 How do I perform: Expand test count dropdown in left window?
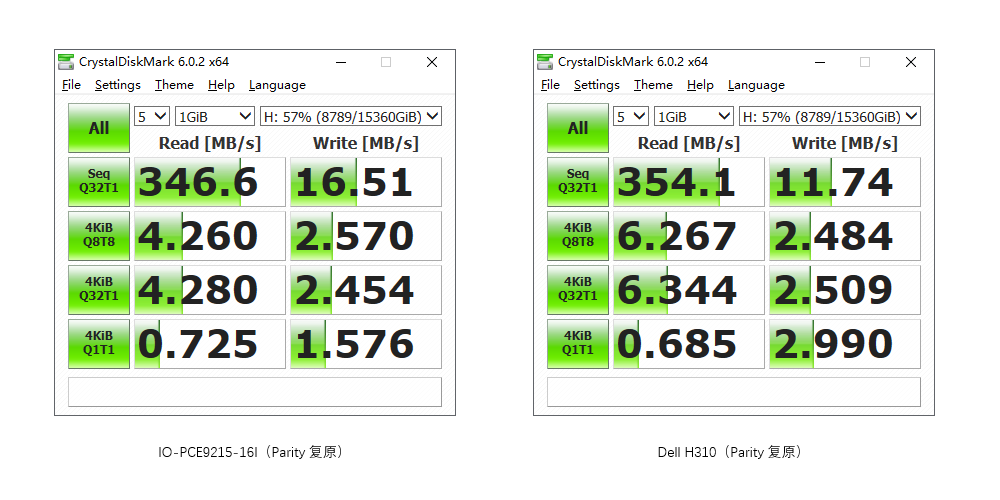[152, 117]
